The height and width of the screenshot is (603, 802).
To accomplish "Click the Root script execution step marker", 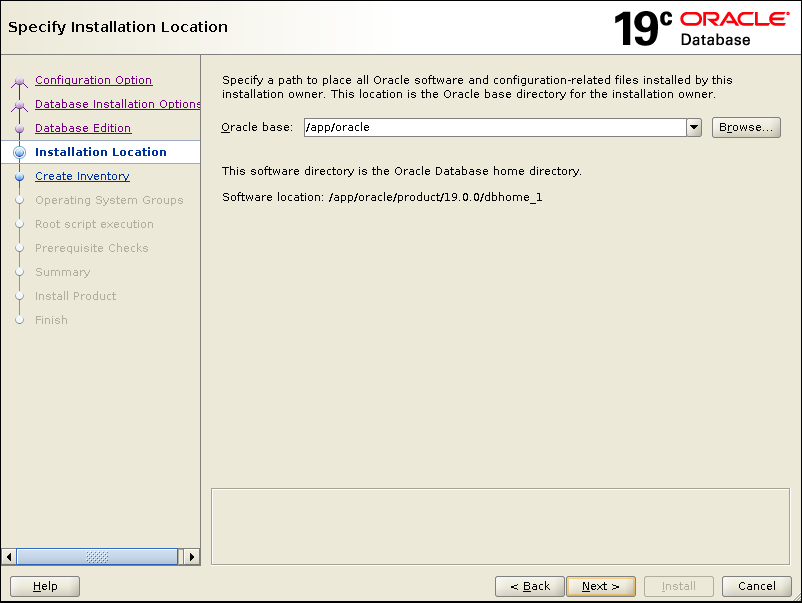I will tap(19, 224).
